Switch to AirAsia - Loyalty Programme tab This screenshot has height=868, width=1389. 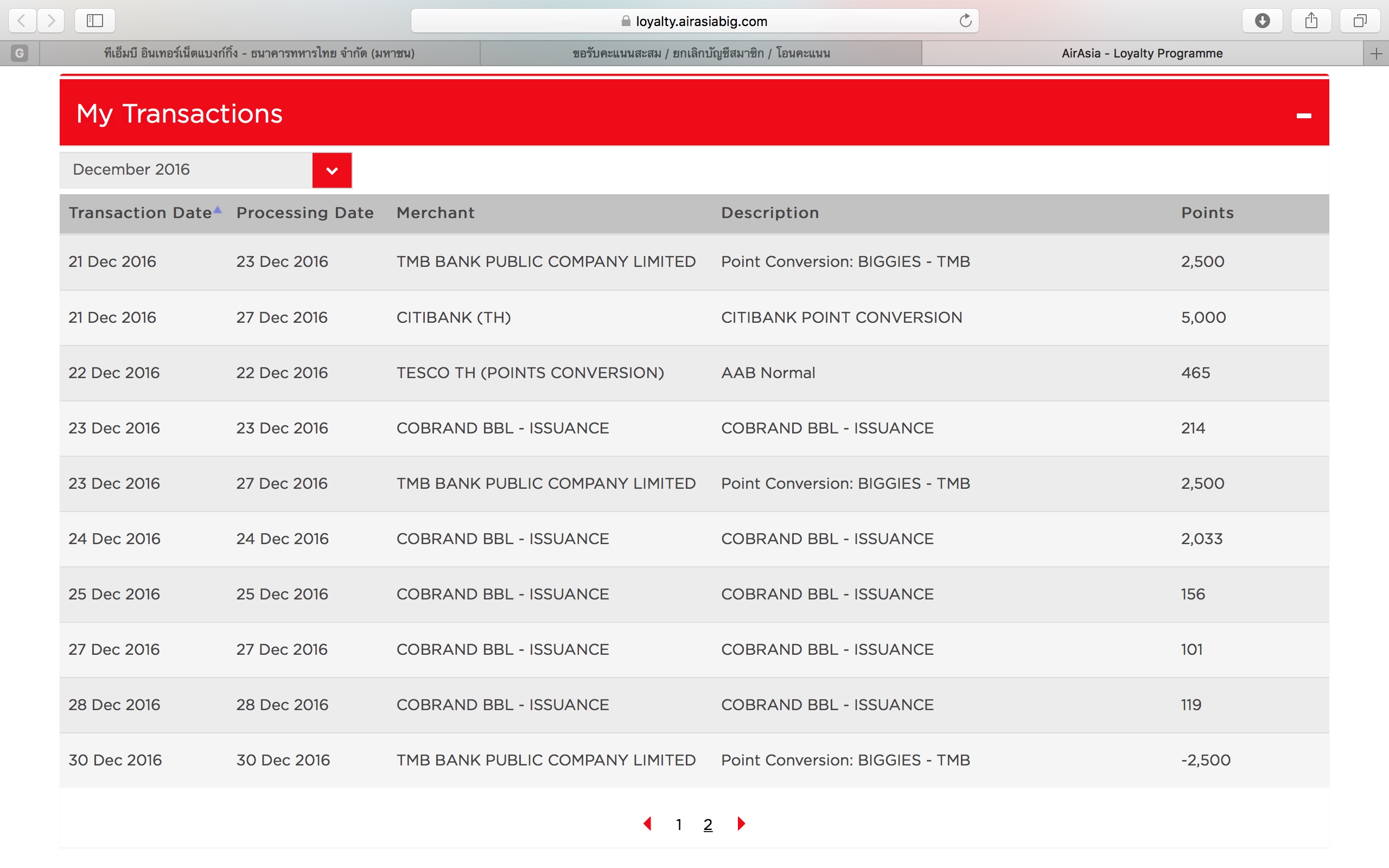click(1142, 53)
